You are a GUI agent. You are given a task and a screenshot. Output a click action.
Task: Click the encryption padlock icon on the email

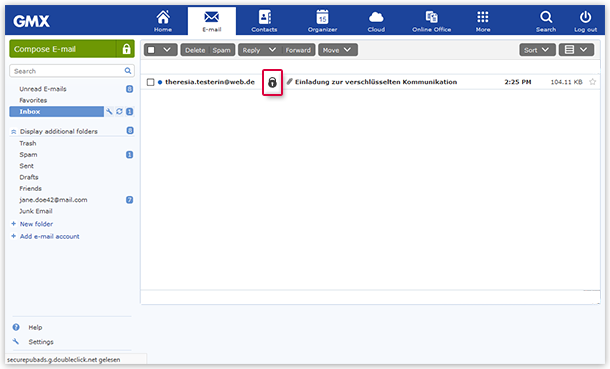coord(272,82)
